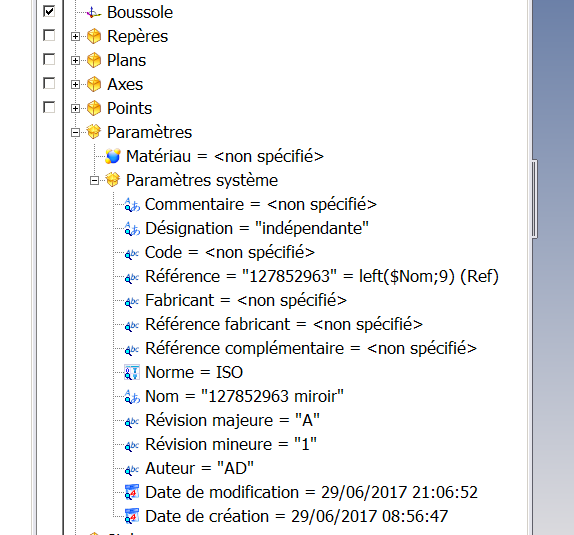Viewport: 574px width, 535px height.
Task: Collapse the Paramètres système node
Action: 94,181
